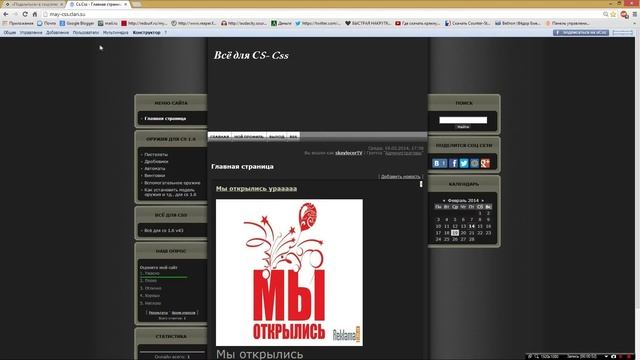Select the ГЛАВНАЯ site nav tab

click(x=219, y=136)
